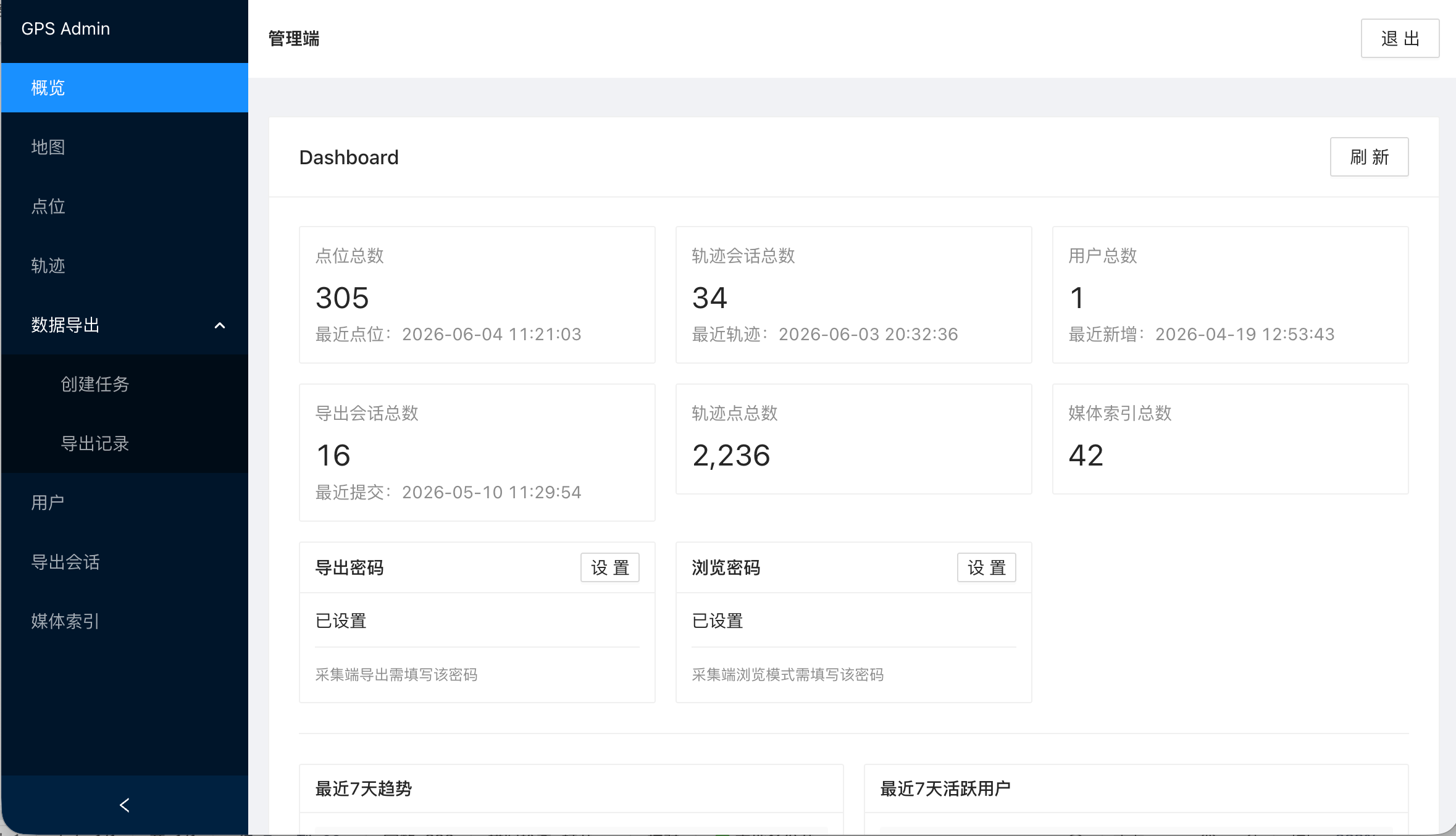This screenshot has width=1456, height=836.
Task: Click the 最近新增 timestamp 2026-04-19 12:53:43
Action: coord(1245,335)
